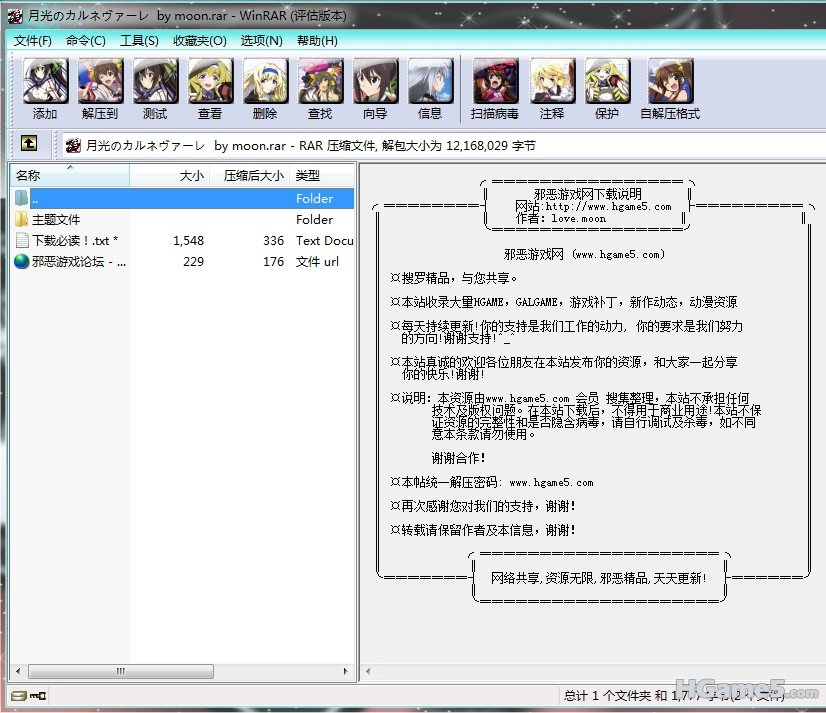Viewport: 826px width, 713px height.
Task: Open the 向导 (Wizard) toolbar icon
Action: tap(376, 81)
